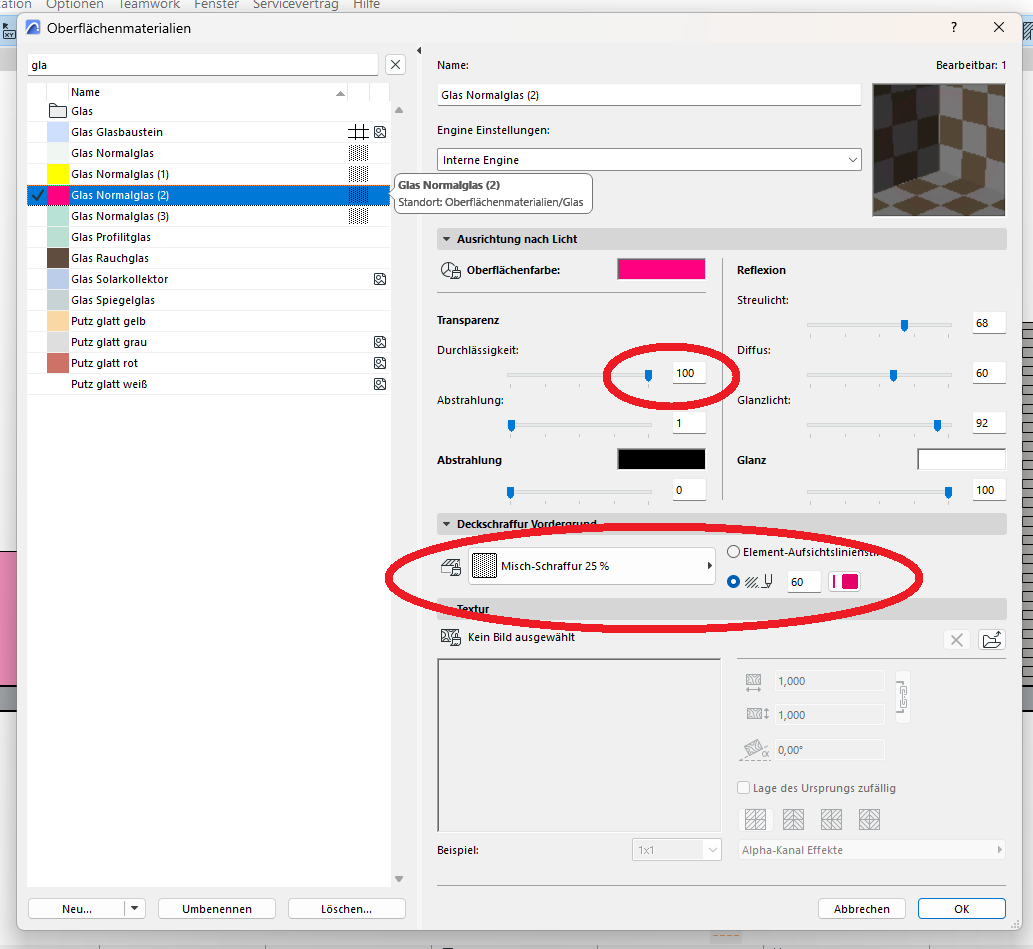Open the Fenster menu
The height and width of the screenshot is (949, 1033).
click(216, 5)
